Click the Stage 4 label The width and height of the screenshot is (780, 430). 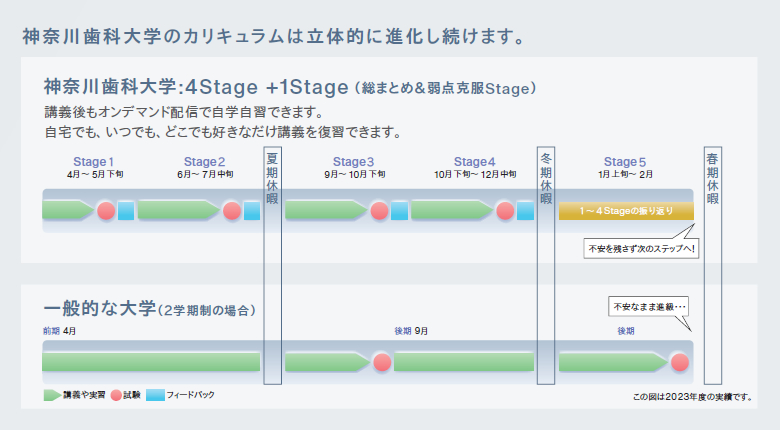475,162
